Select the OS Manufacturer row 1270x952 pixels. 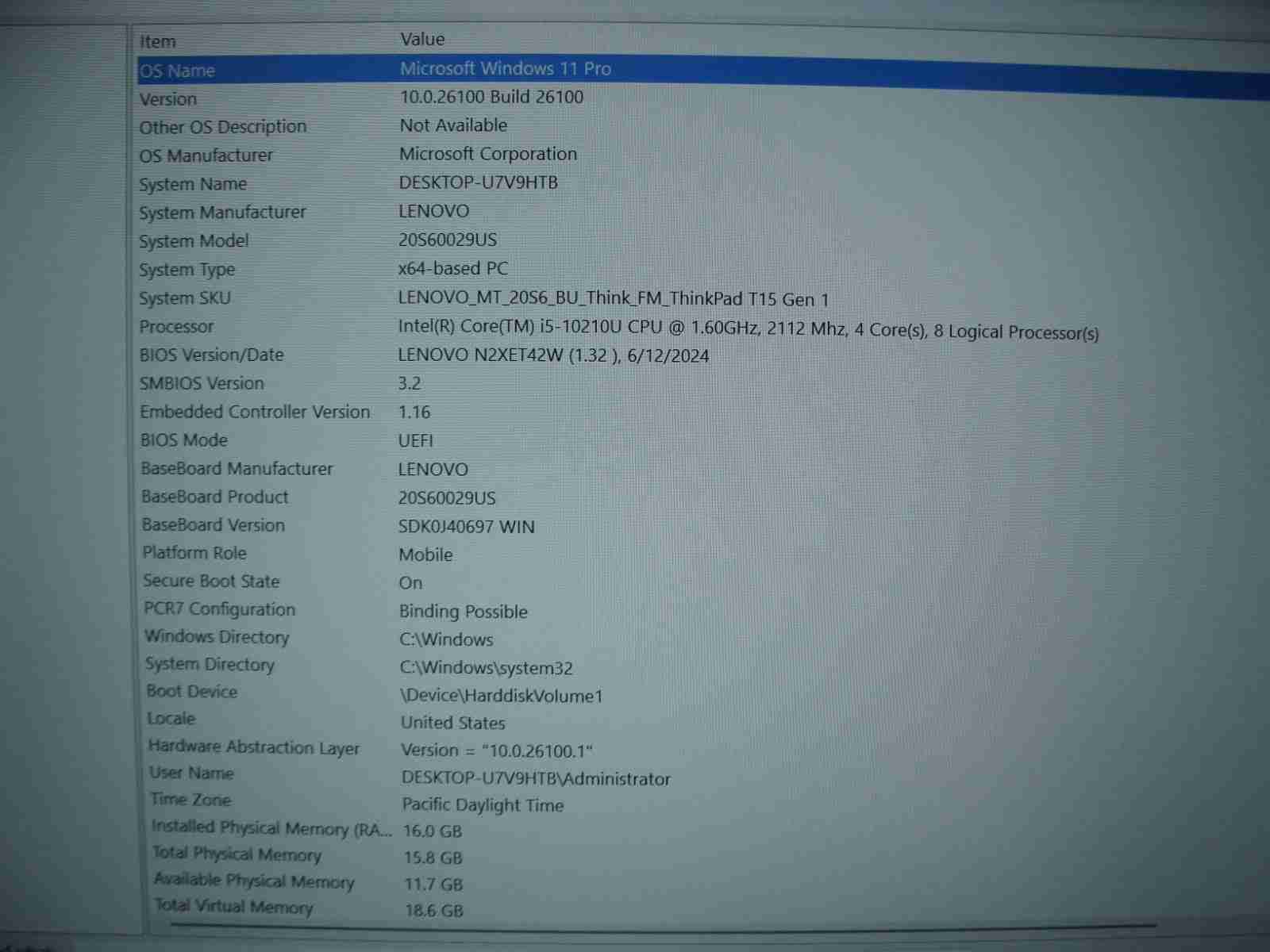click(206, 155)
